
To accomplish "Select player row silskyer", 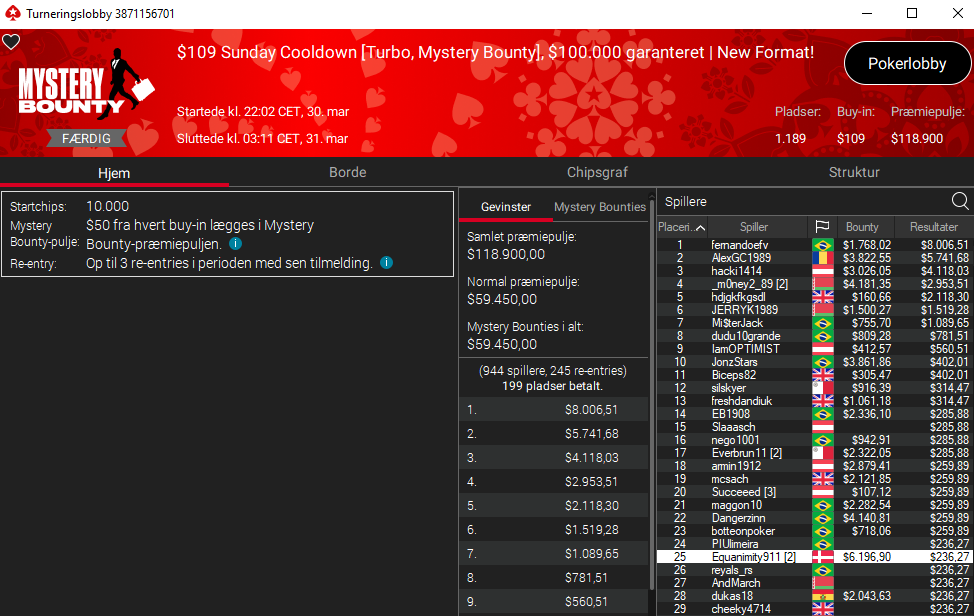I will (x=815, y=388).
